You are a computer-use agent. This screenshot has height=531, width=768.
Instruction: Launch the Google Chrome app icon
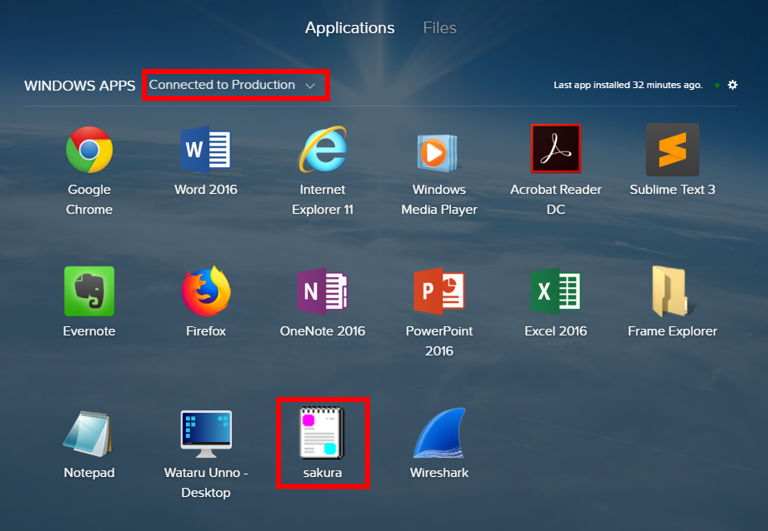(x=89, y=150)
